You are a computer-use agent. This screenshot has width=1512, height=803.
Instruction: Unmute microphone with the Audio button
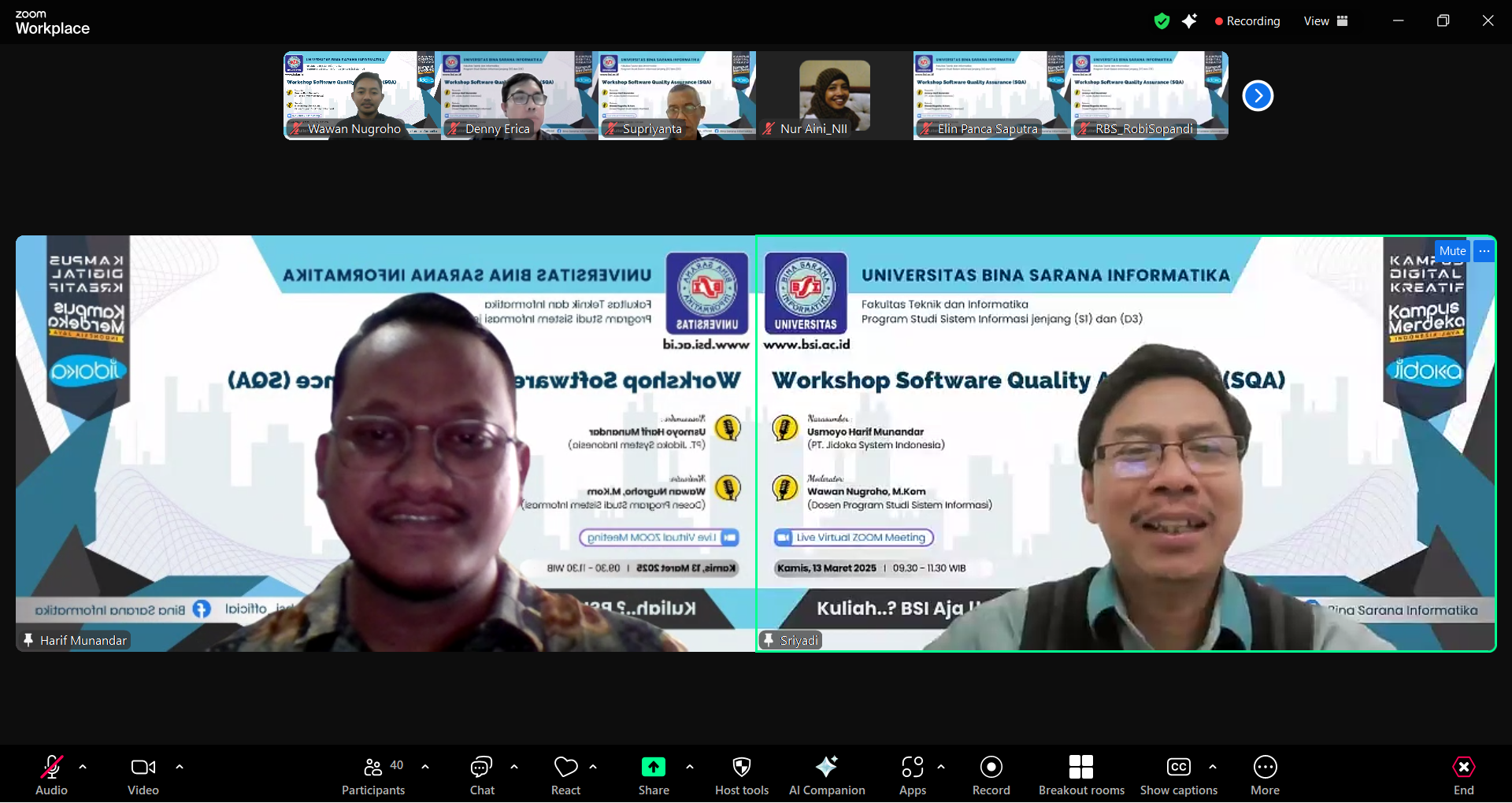click(x=51, y=775)
